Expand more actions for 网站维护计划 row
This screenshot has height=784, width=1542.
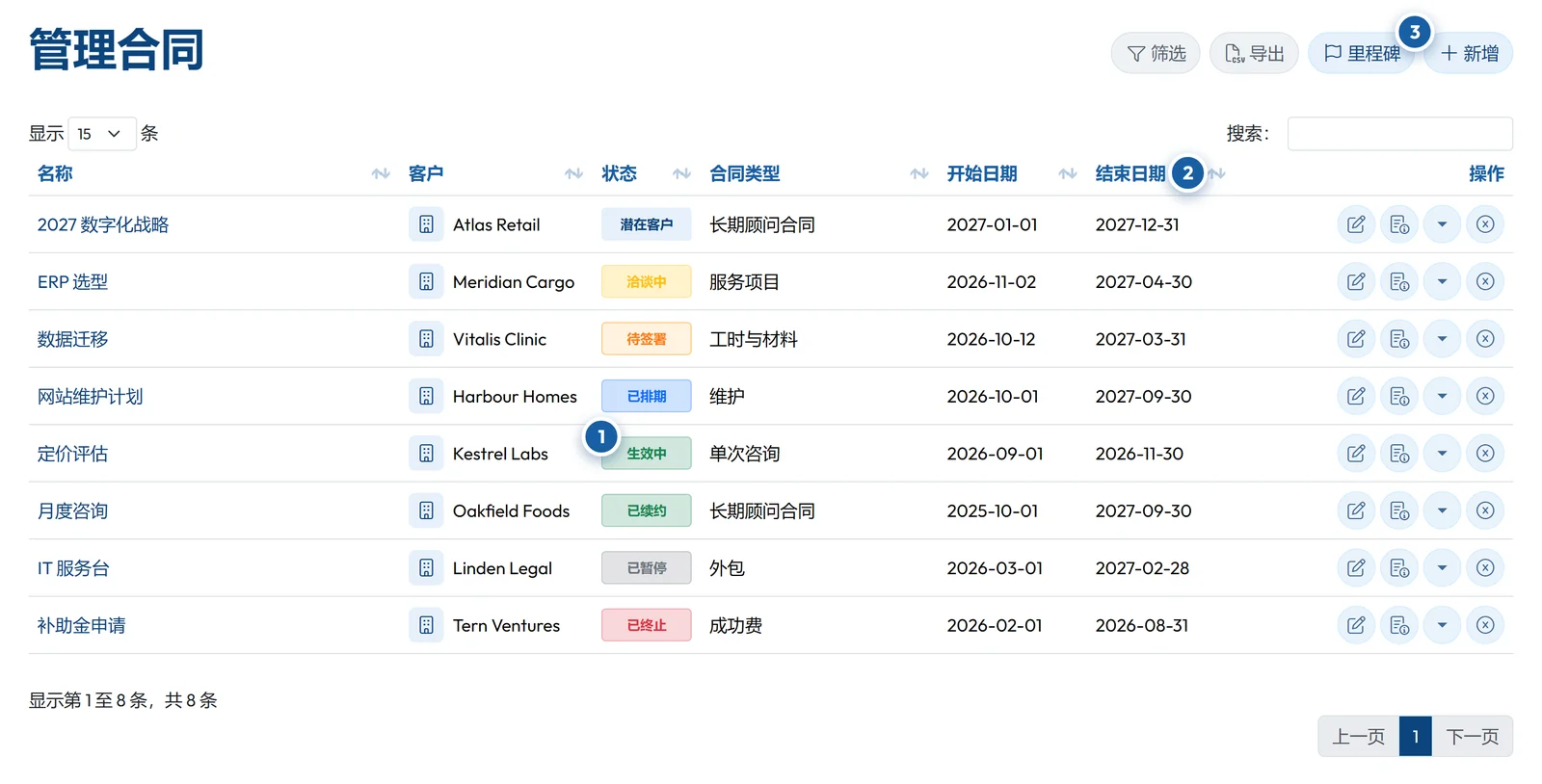[x=1442, y=396]
